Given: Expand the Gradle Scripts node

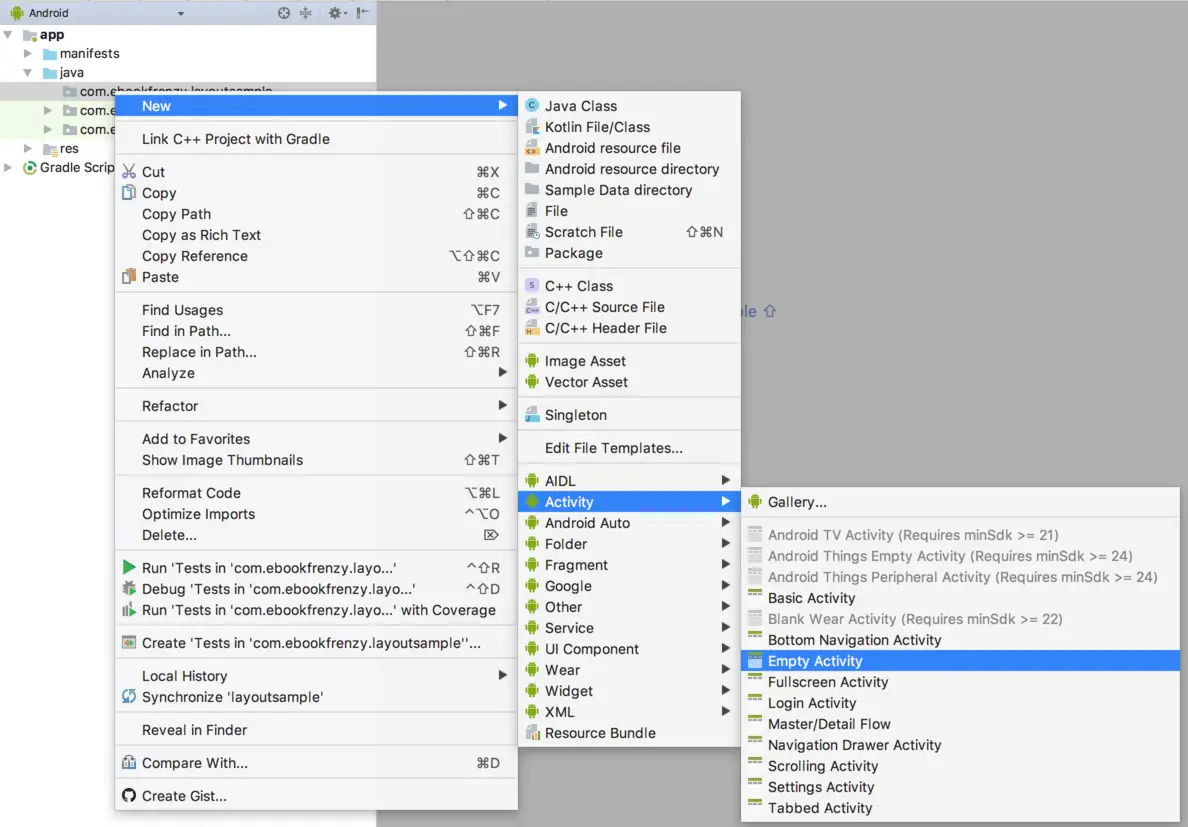Looking at the screenshot, I should tap(9, 168).
